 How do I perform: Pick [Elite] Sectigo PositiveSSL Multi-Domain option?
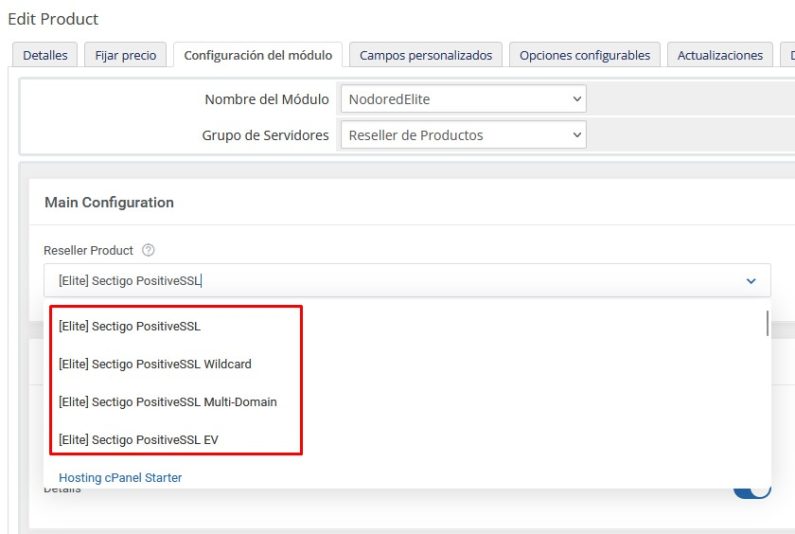coord(168,402)
